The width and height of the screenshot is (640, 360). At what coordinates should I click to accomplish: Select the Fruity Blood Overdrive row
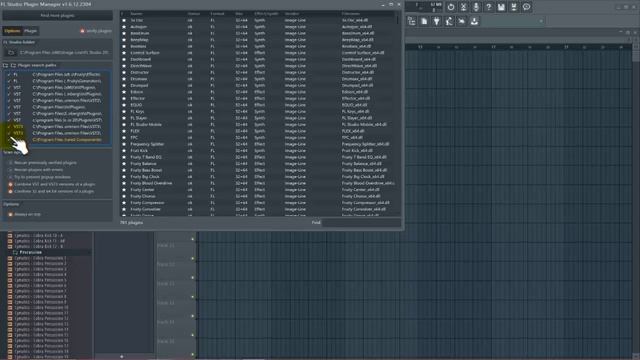tap(258, 183)
